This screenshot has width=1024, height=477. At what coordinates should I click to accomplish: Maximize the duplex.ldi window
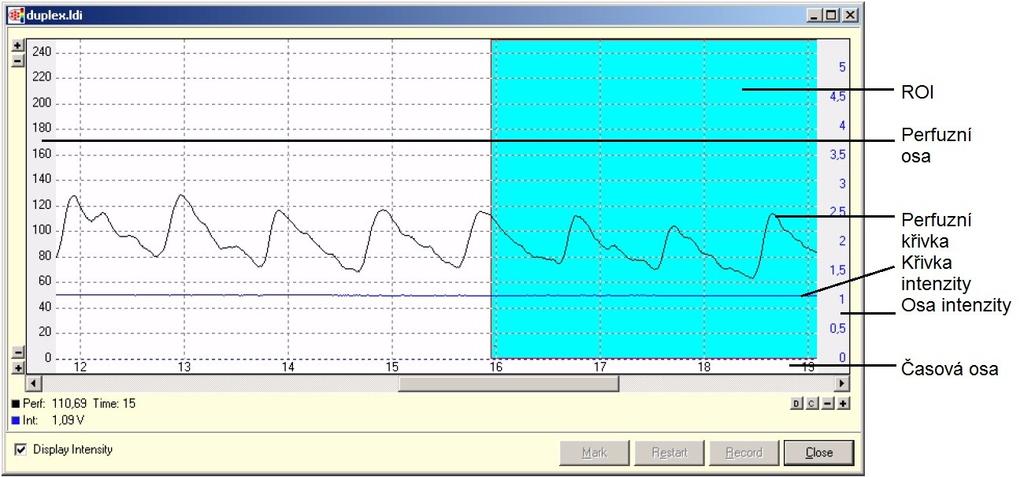click(x=830, y=15)
